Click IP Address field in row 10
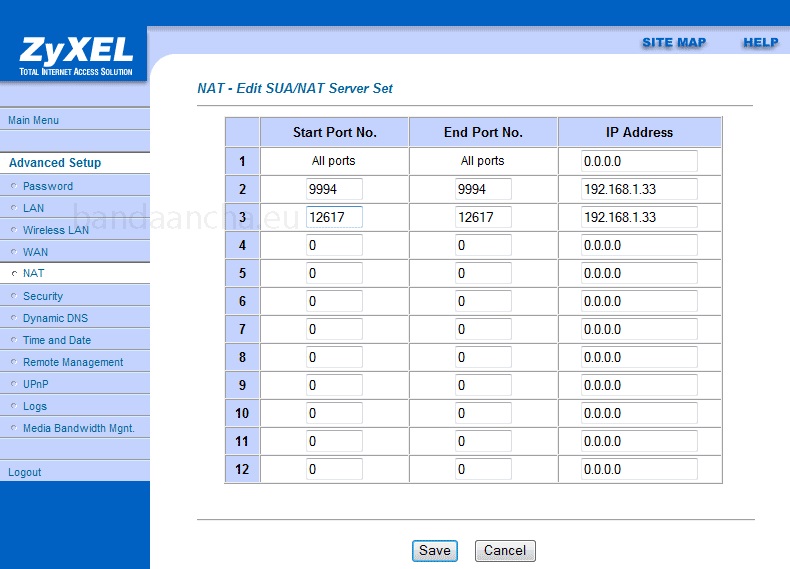Image resolution: width=790 pixels, height=569 pixels. click(x=639, y=413)
